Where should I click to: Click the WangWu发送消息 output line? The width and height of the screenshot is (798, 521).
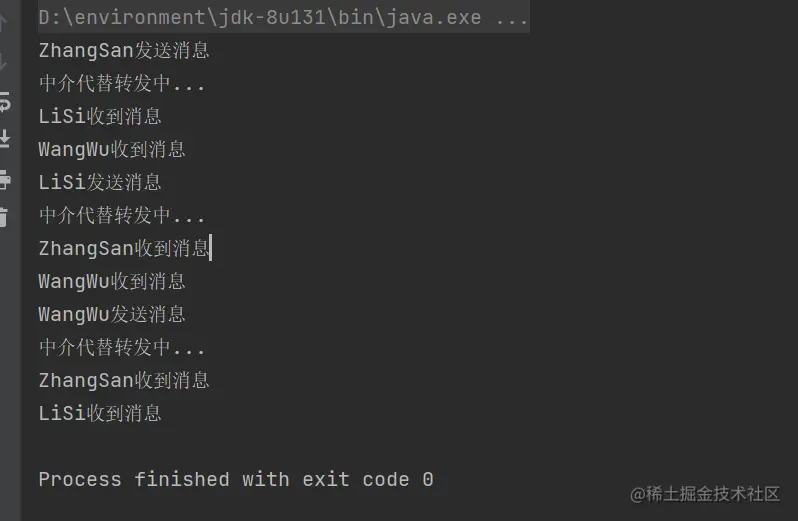tap(112, 315)
